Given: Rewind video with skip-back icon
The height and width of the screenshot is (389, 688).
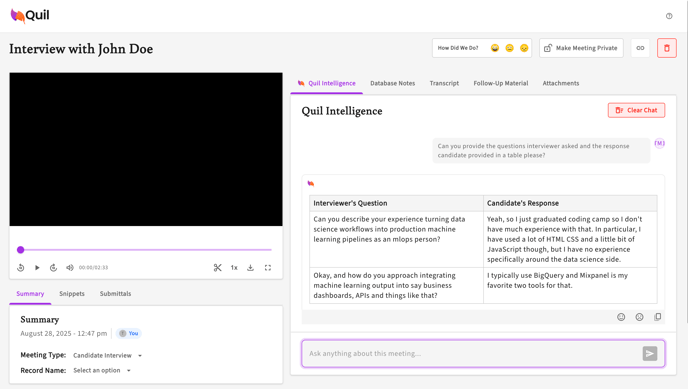Looking at the screenshot, I should [21, 268].
